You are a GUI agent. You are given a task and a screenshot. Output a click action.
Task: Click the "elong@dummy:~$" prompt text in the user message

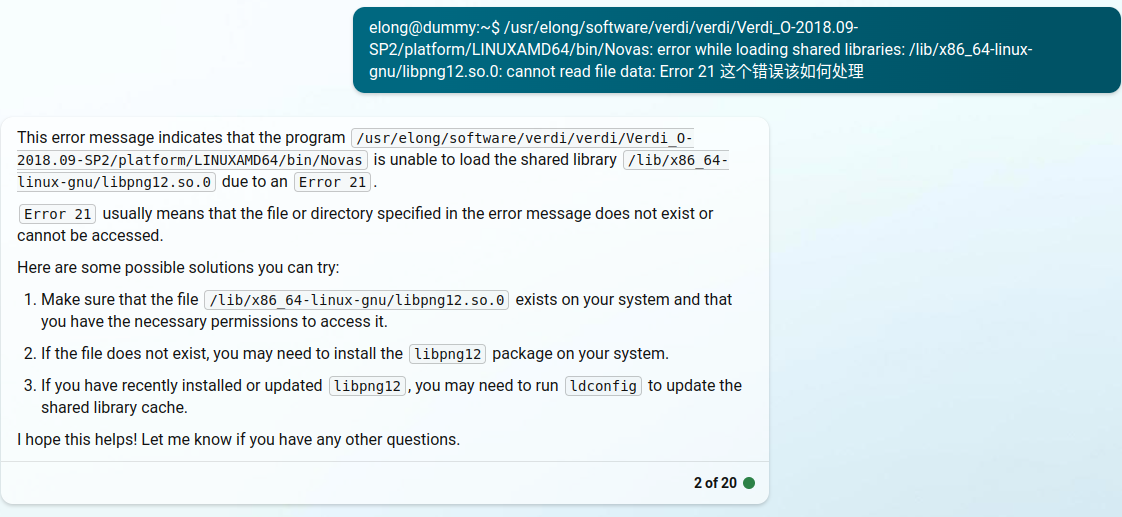[x=434, y=28]
